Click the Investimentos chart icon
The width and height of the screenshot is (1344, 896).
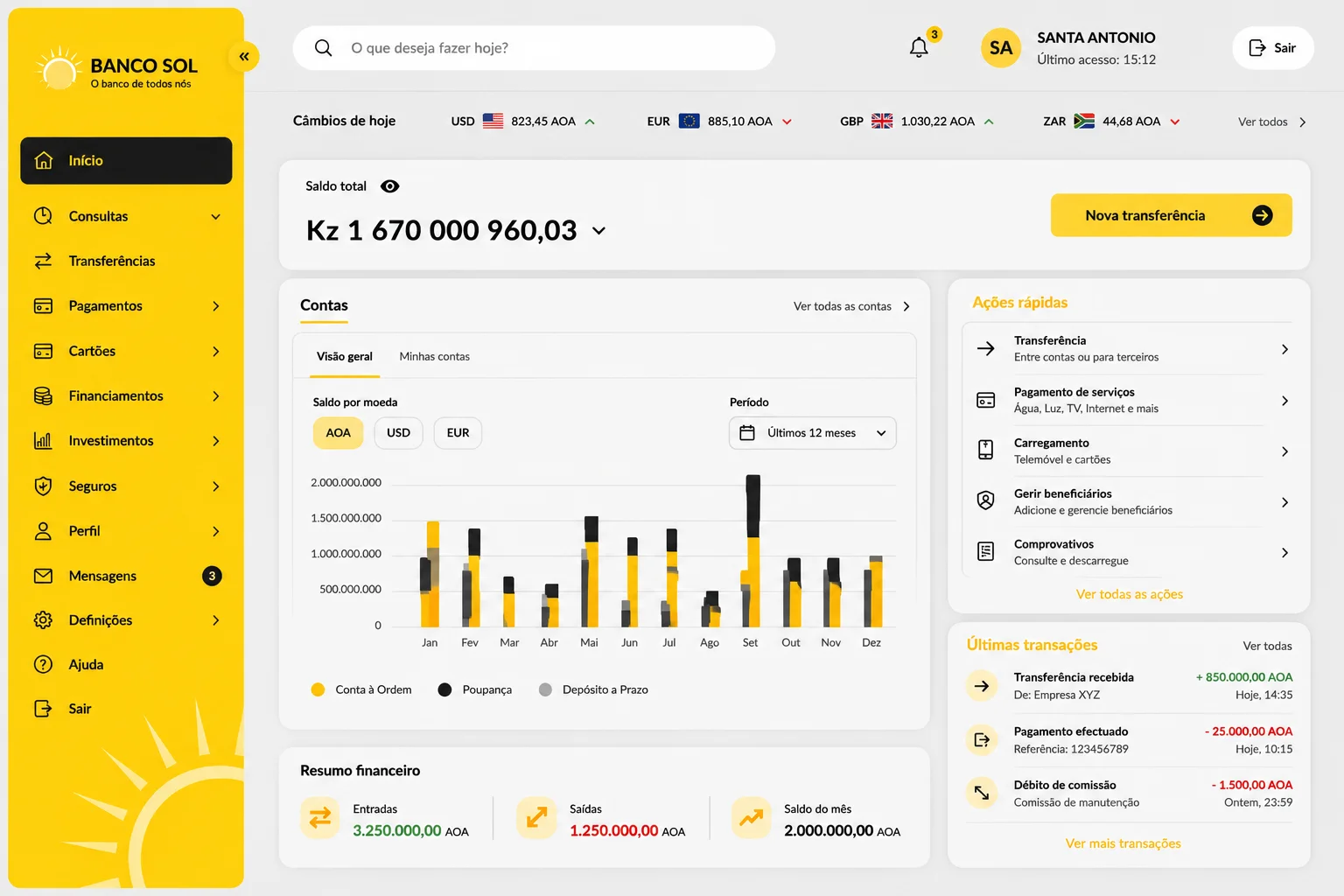[43, 441]
